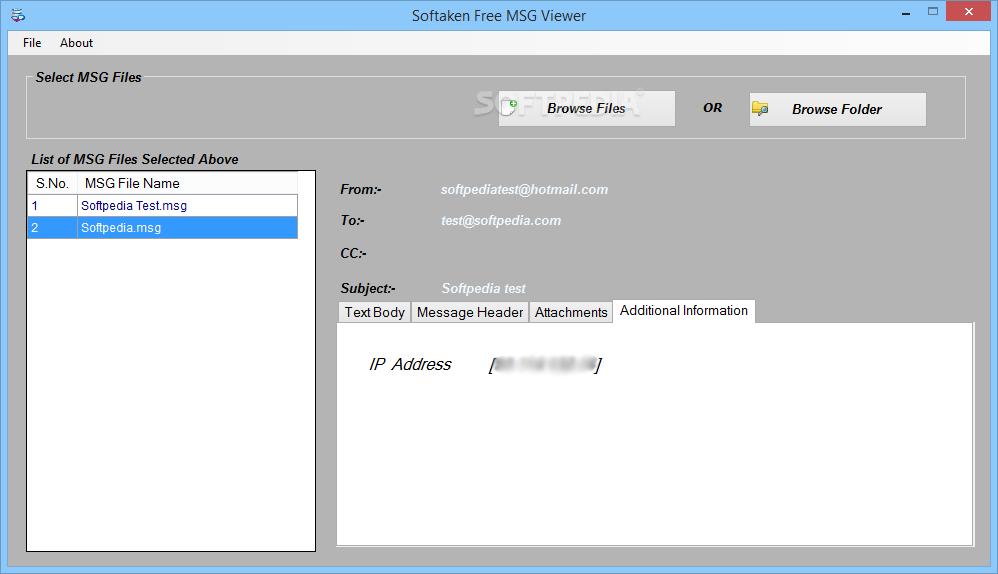The height and width of the screenshot is (574, 998).
Task: Click the sender softpediatest@hotmail.com
Action: (x=524, y=190)
